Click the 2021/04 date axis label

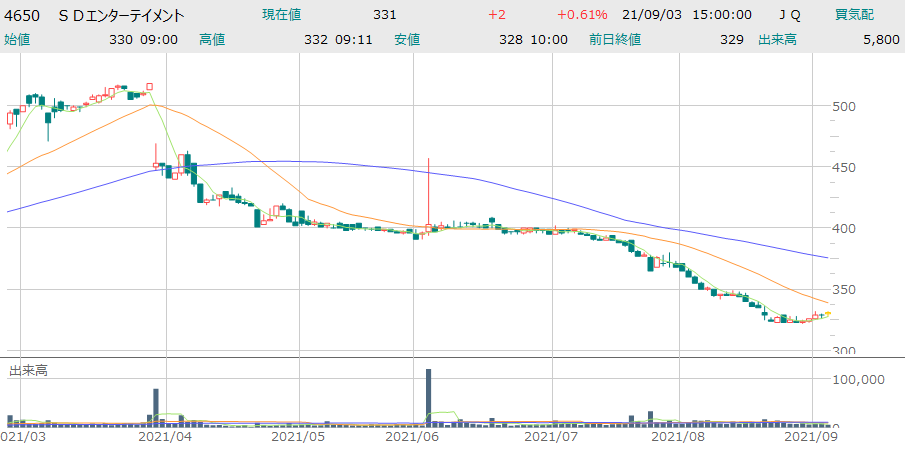pyautogui.click(x=164, y=437)
